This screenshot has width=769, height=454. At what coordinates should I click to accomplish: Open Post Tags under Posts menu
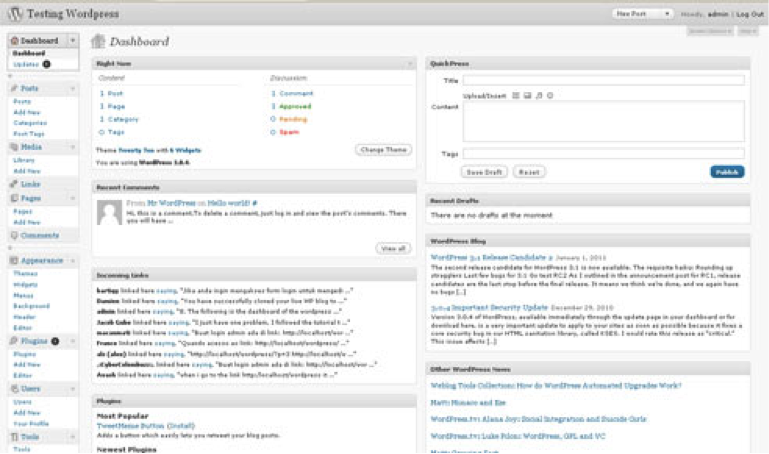28,133
